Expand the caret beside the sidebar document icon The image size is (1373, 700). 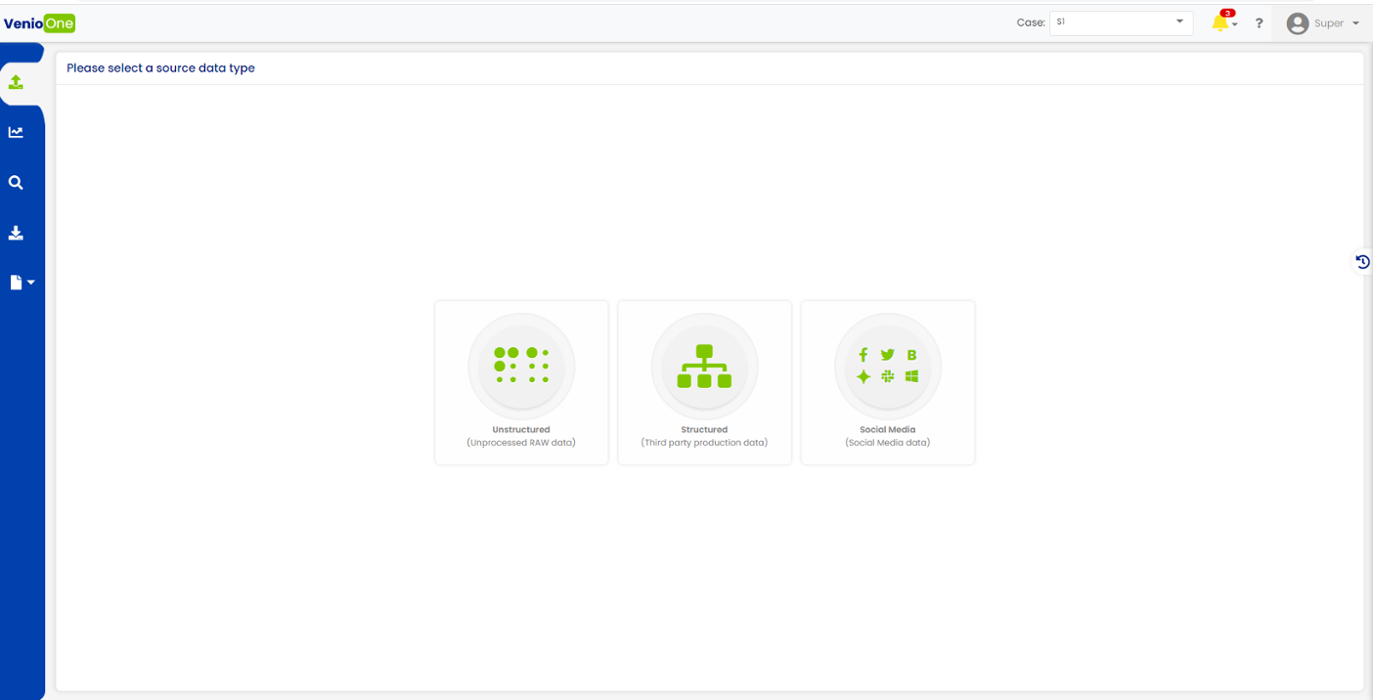pos(31,283)
